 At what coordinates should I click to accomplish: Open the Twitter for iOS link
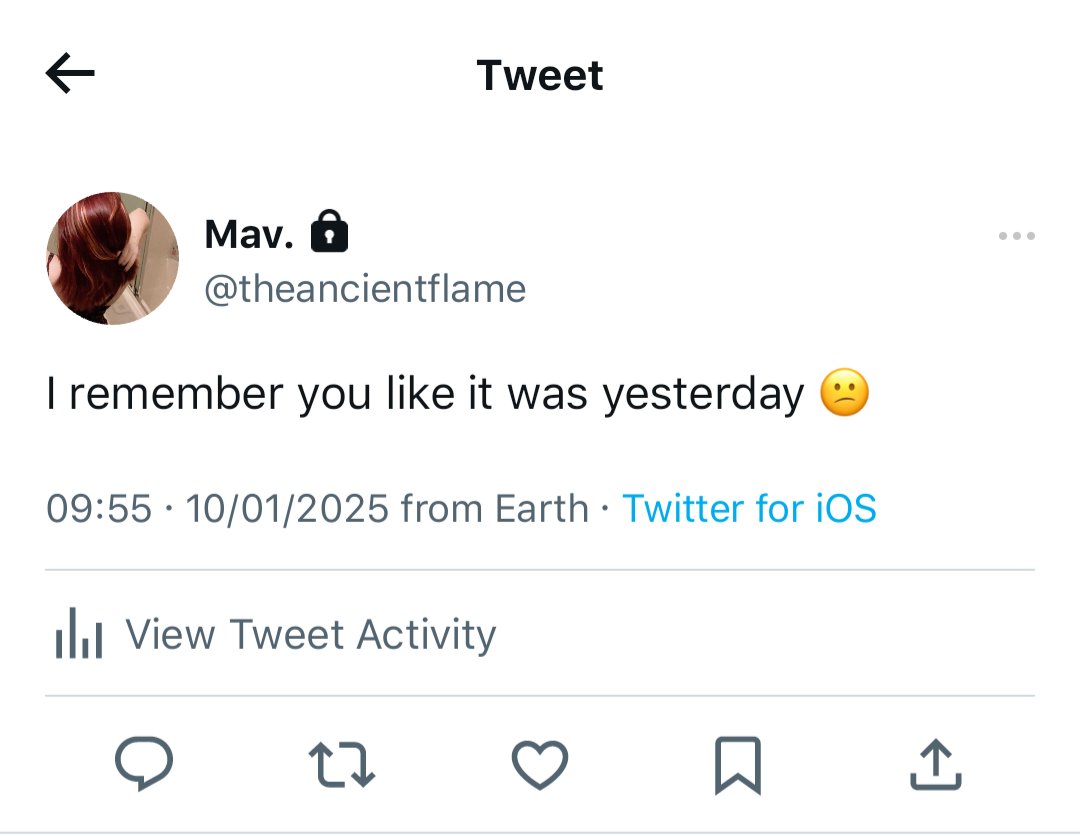tap(749, 509)
